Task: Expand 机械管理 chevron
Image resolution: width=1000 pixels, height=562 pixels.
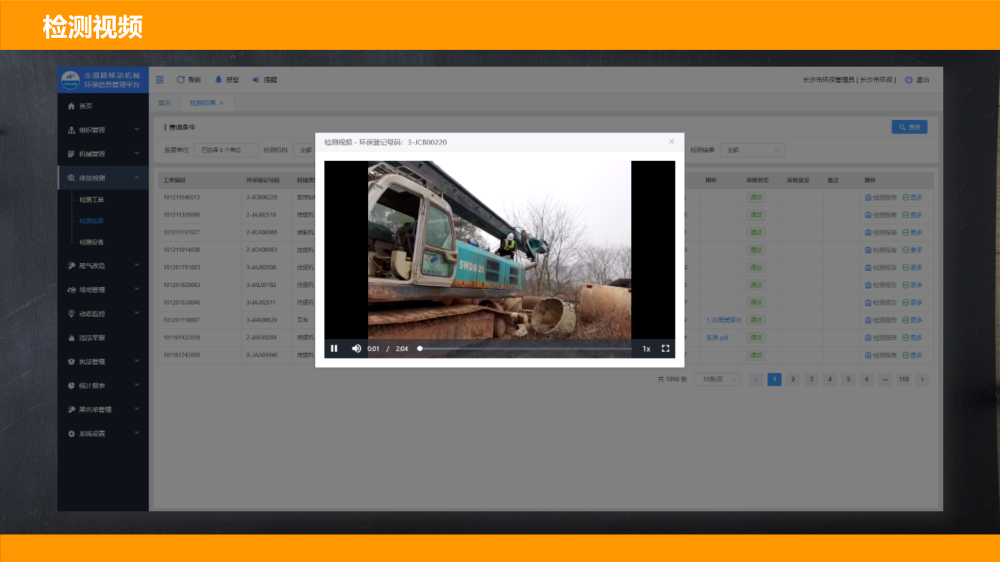Action: coord(136,153)
